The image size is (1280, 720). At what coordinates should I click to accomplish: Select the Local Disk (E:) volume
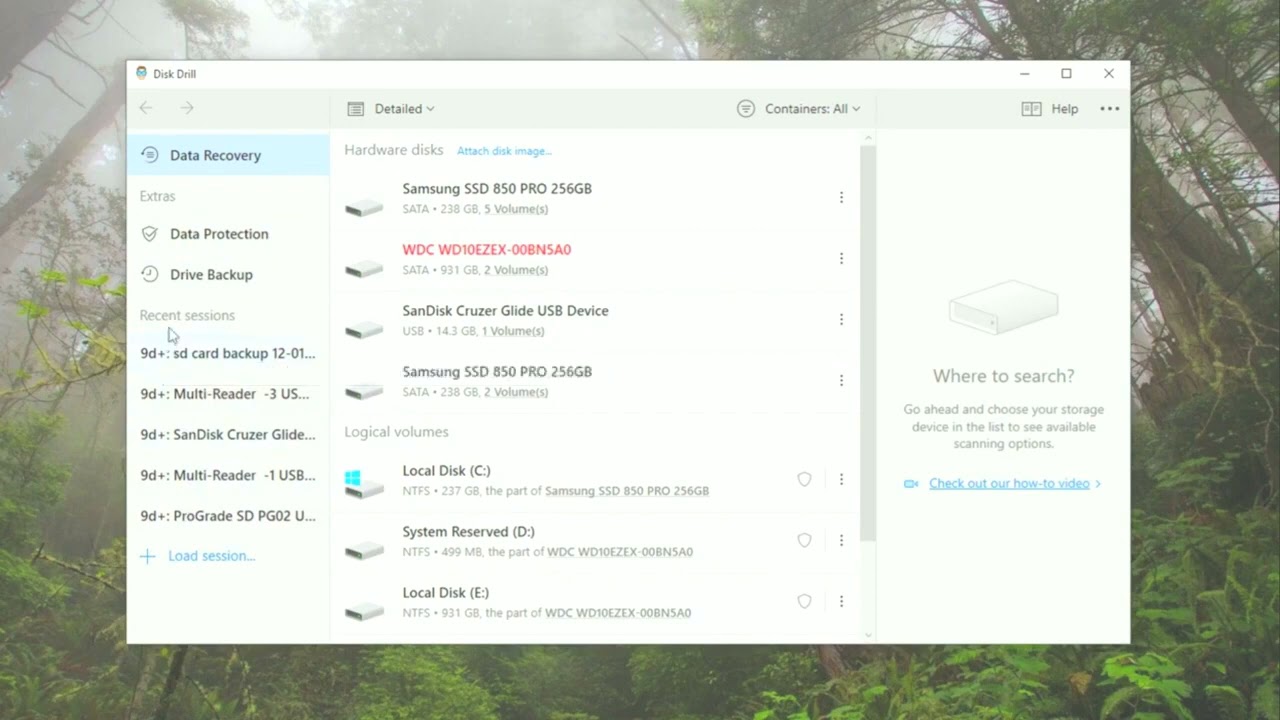click(x=594, y=602)
